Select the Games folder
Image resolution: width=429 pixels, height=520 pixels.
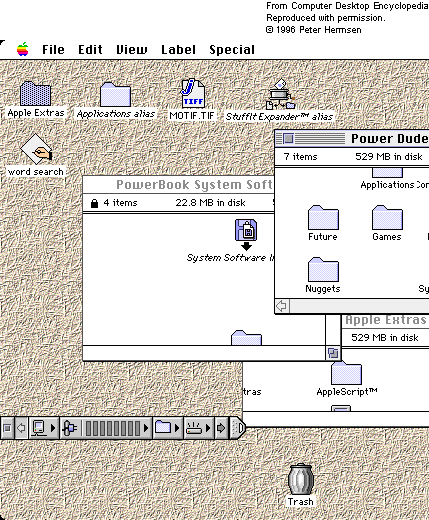pos(387,223)
